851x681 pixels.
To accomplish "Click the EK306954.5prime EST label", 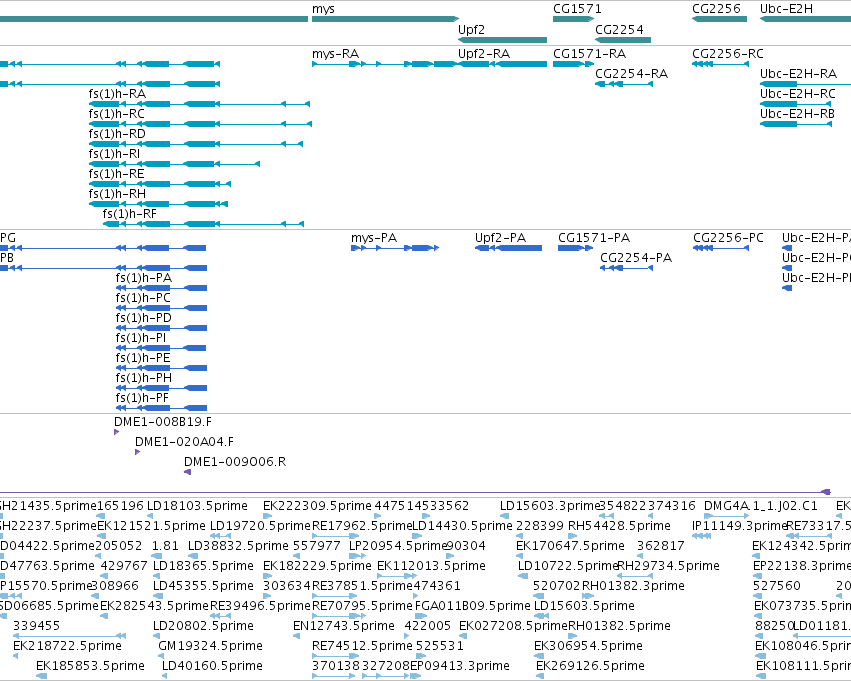I will (x=588, y=646).
